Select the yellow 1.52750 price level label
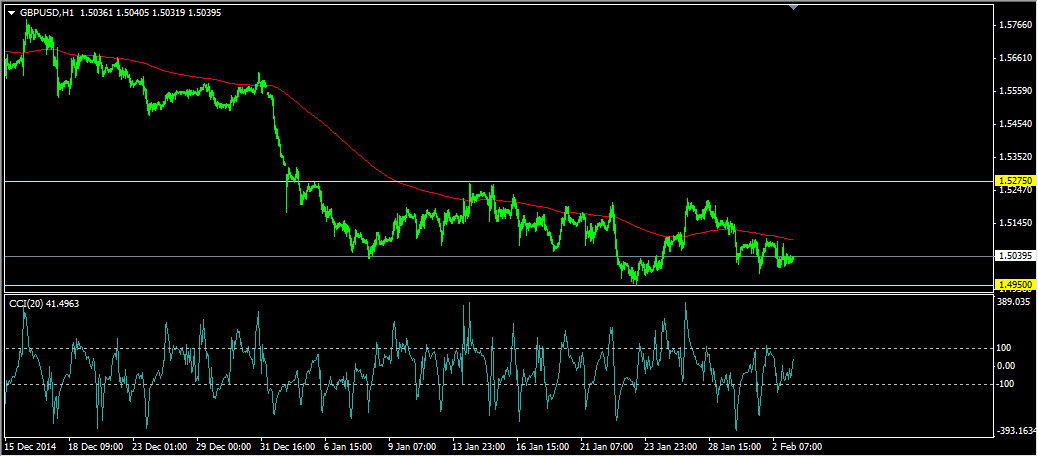 [1016, 181]
